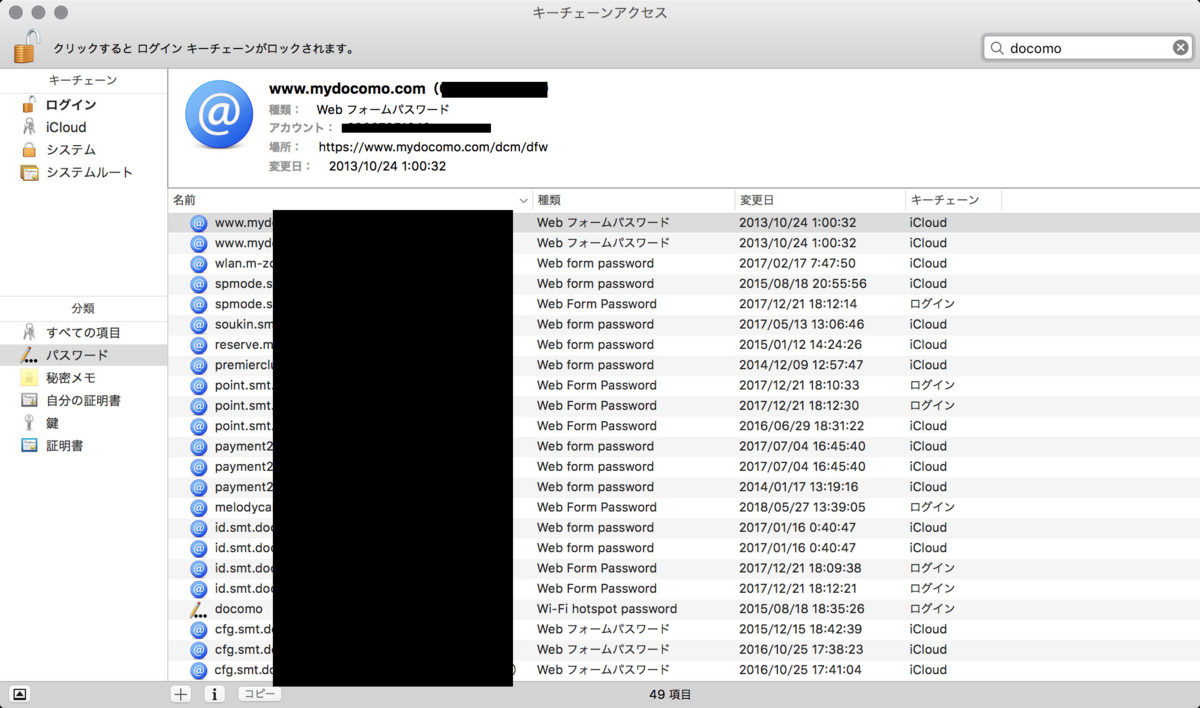The image size is (1200, 708).
Task: Select the システムルート keychain
Action: [x=89, y=172]
